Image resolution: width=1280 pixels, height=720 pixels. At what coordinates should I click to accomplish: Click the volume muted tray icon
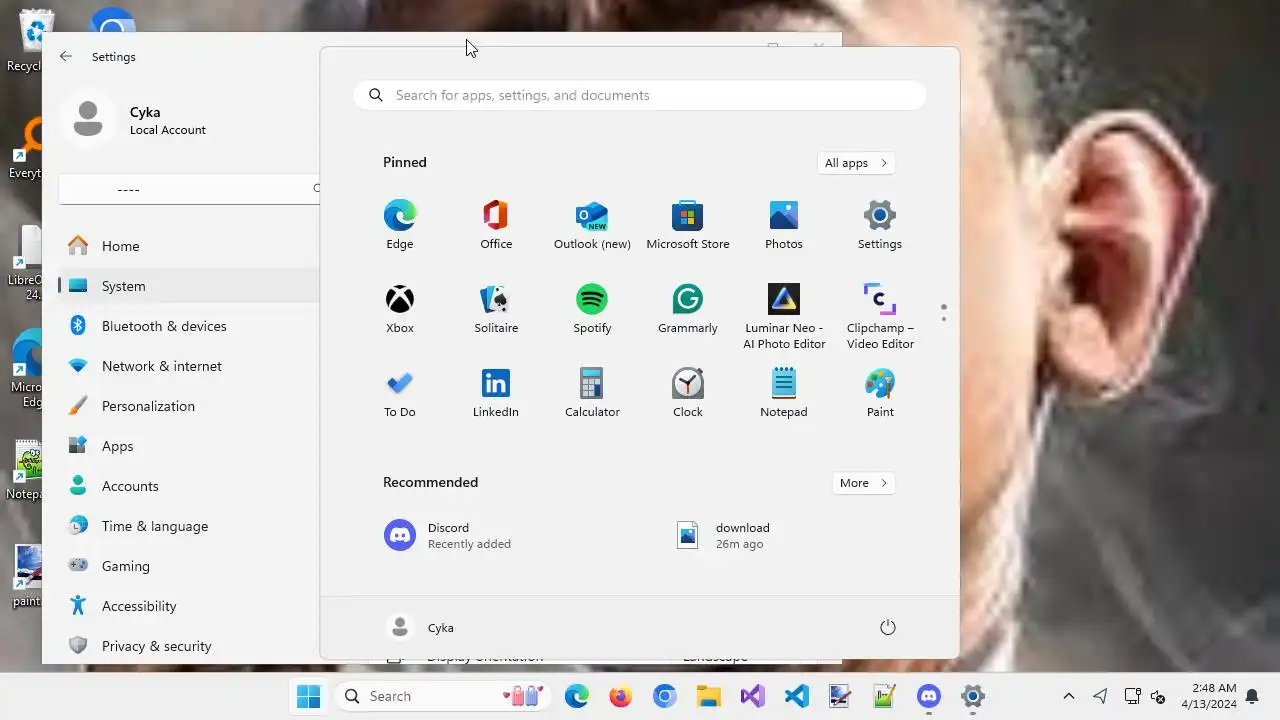pyautogui.click(x=1159, y=696)
